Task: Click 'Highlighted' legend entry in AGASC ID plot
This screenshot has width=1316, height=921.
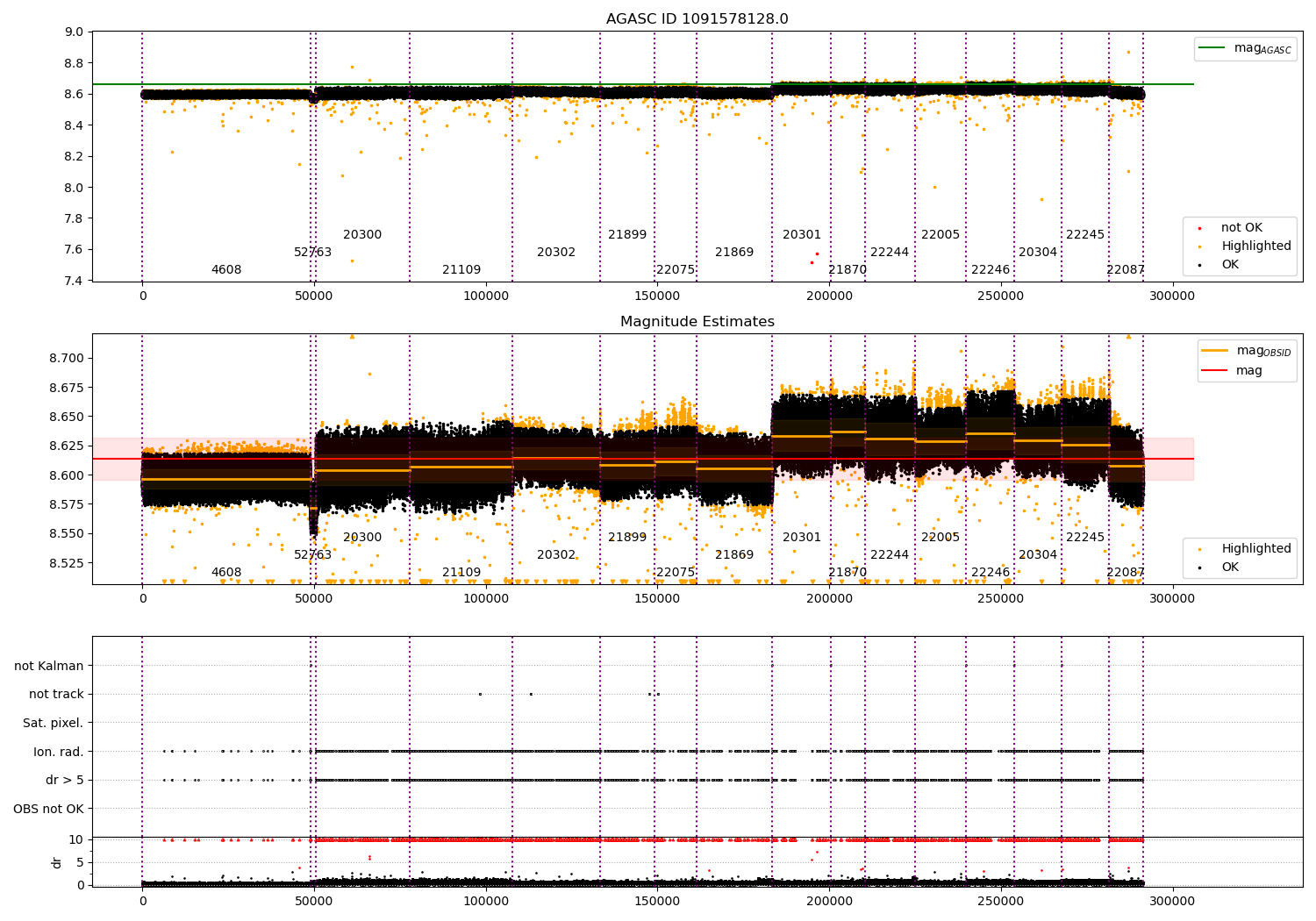Action: (x=1245, y=246)
